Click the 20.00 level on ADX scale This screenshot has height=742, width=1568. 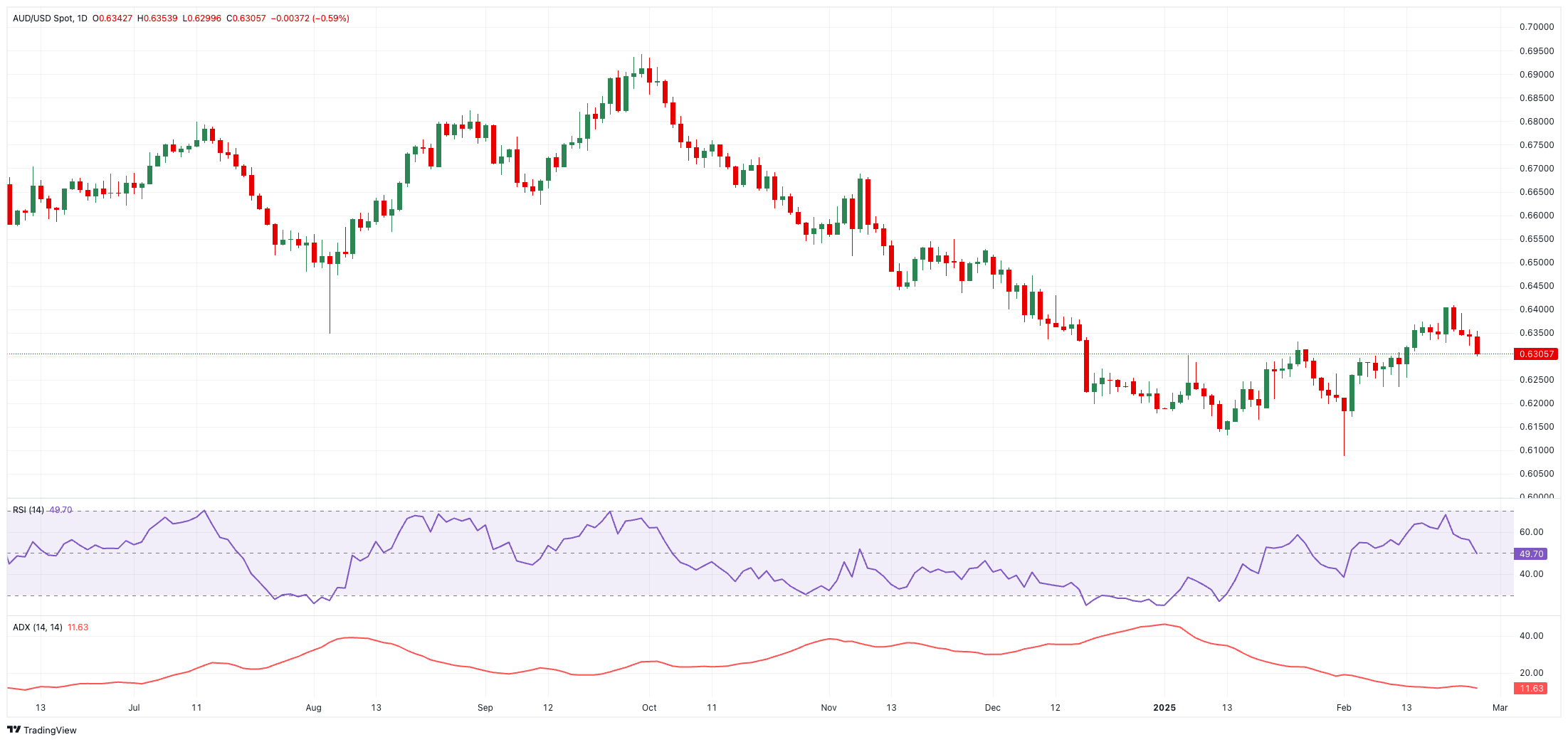(1531, 673)
